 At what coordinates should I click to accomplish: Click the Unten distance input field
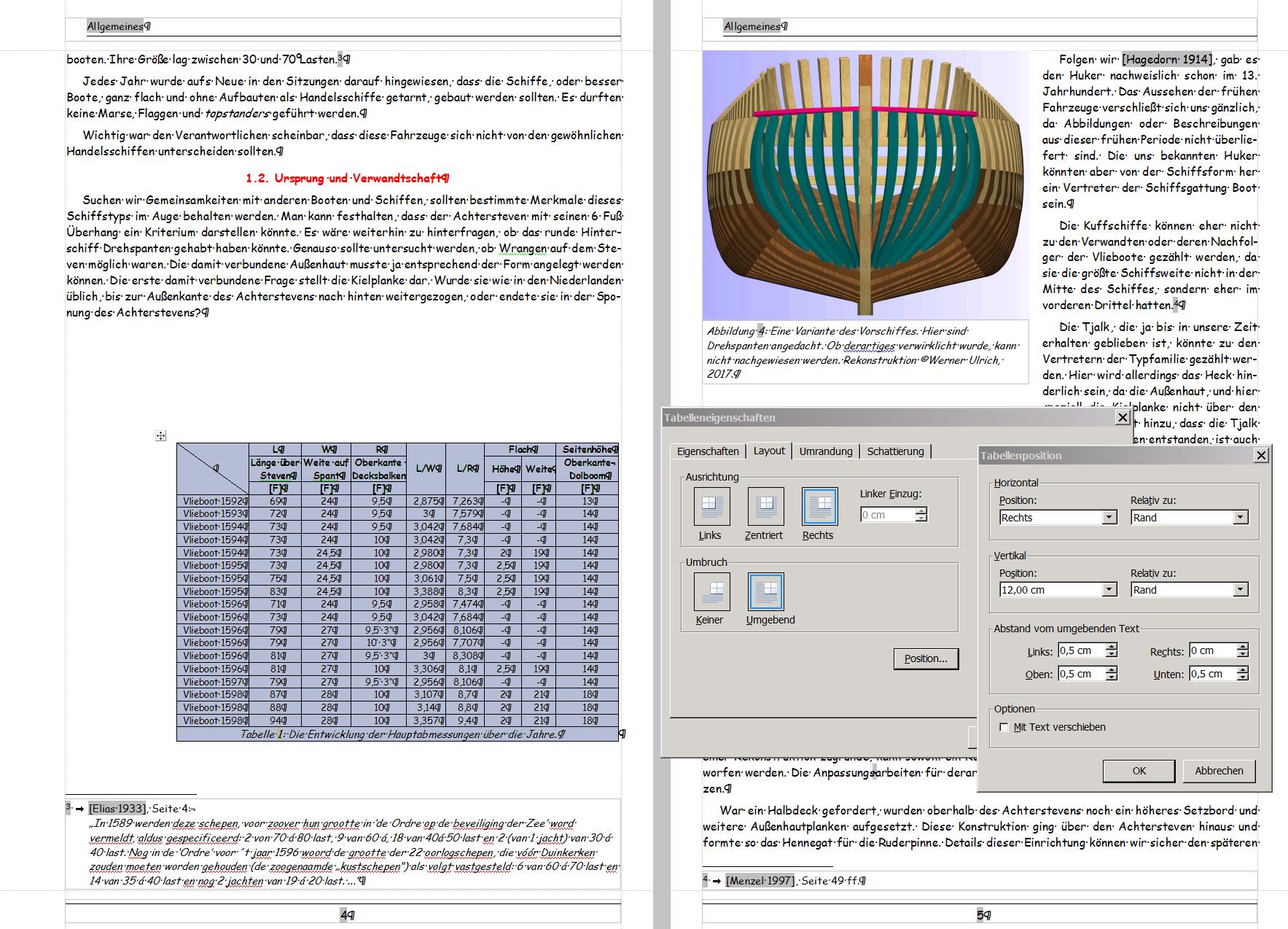point(1213,674)
